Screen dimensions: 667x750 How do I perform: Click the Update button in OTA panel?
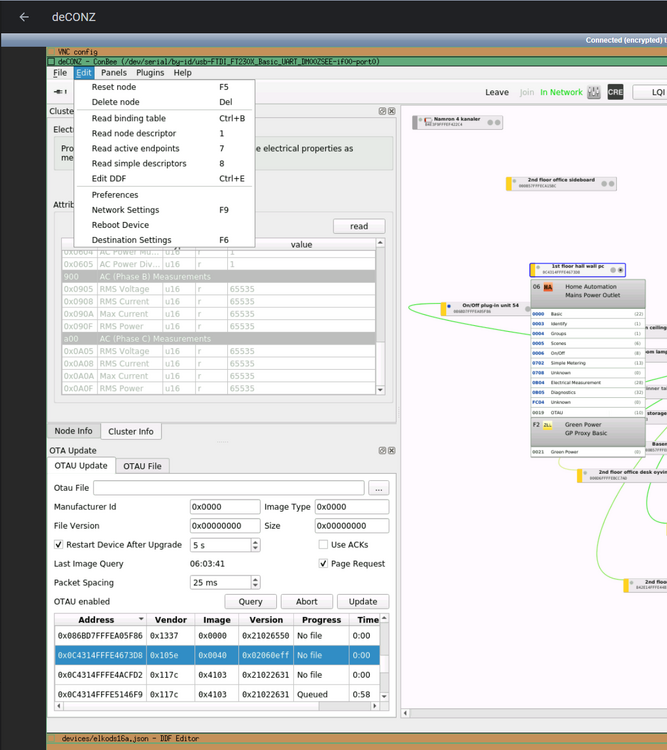(362, 602)
